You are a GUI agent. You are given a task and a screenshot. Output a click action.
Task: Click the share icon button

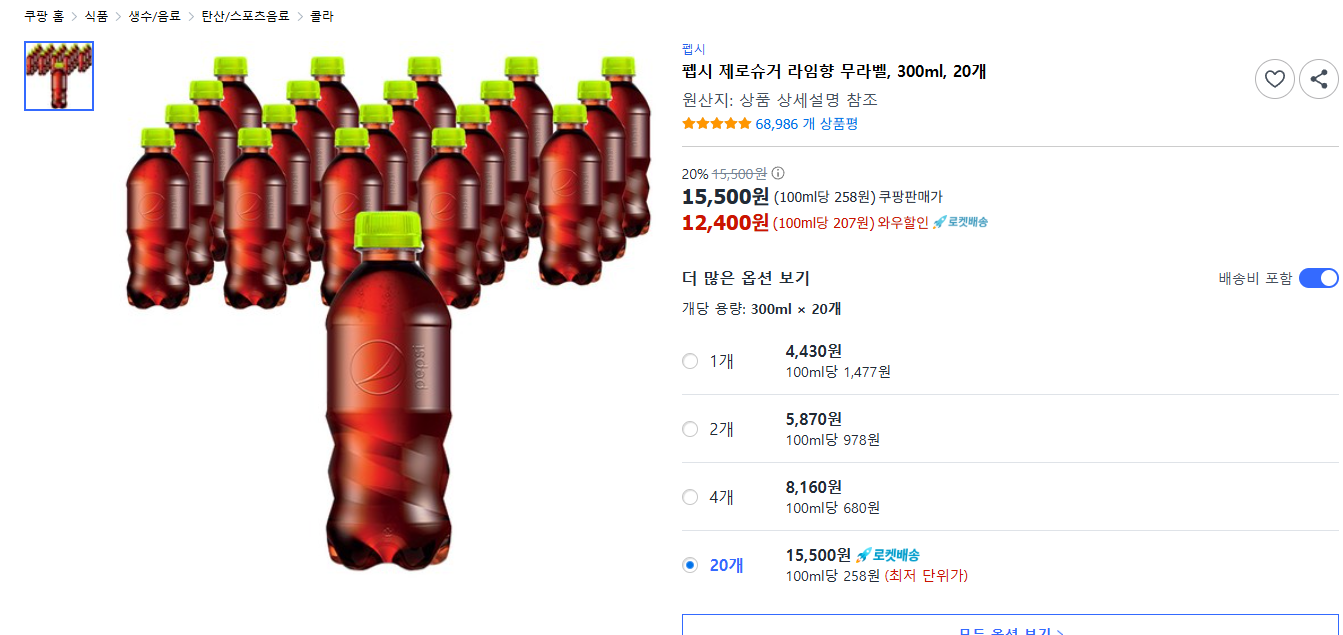tap(1318, 79)
